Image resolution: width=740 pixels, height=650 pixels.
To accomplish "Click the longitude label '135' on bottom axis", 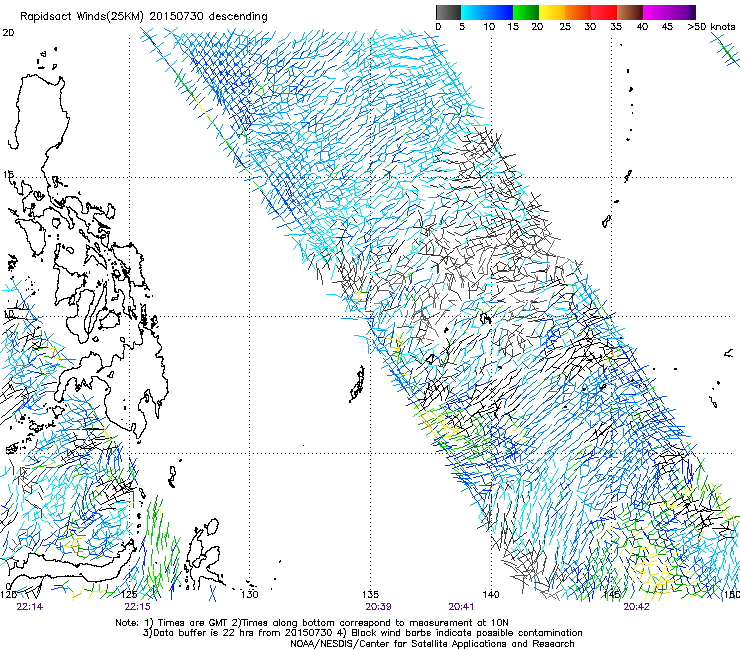I will point(370,594).
